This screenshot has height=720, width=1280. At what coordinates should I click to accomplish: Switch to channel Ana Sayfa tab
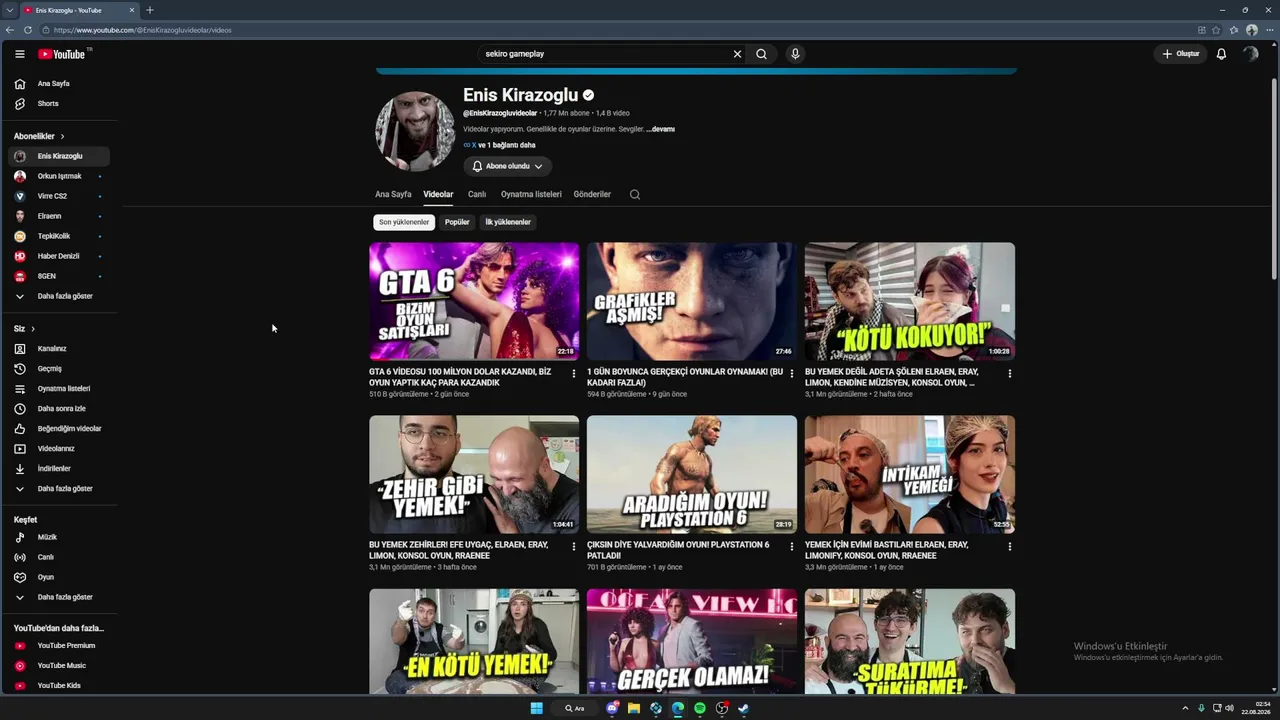click(393, 195)
